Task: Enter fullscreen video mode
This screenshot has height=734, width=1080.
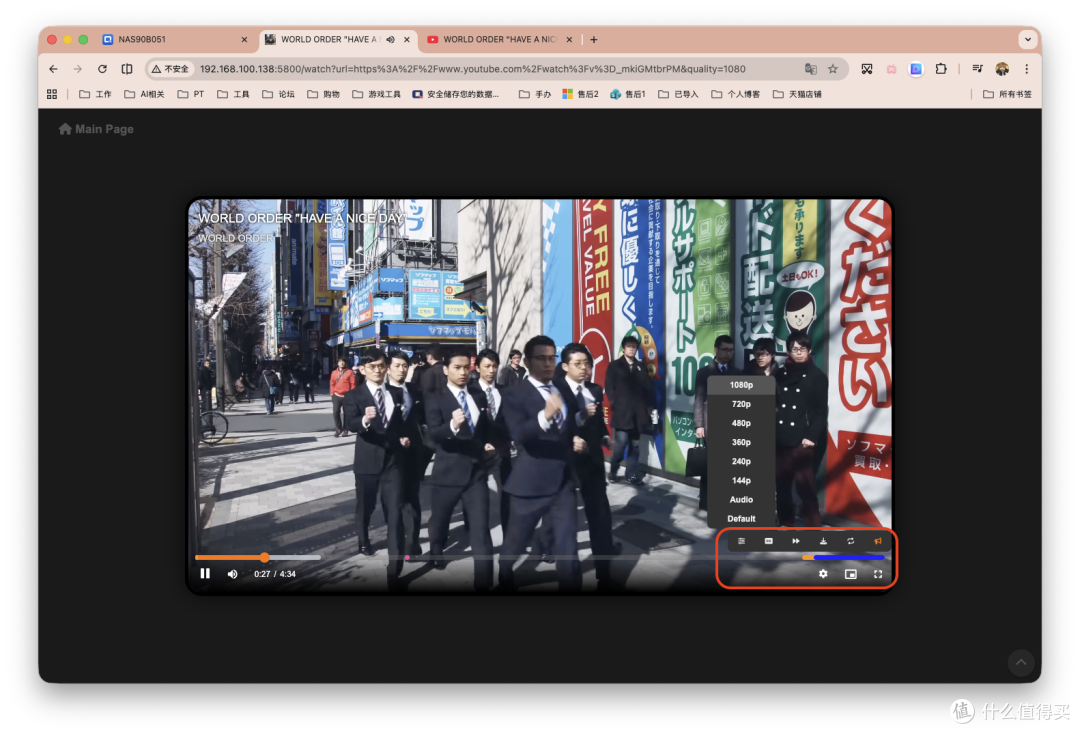Action: [x=878, y=574]
